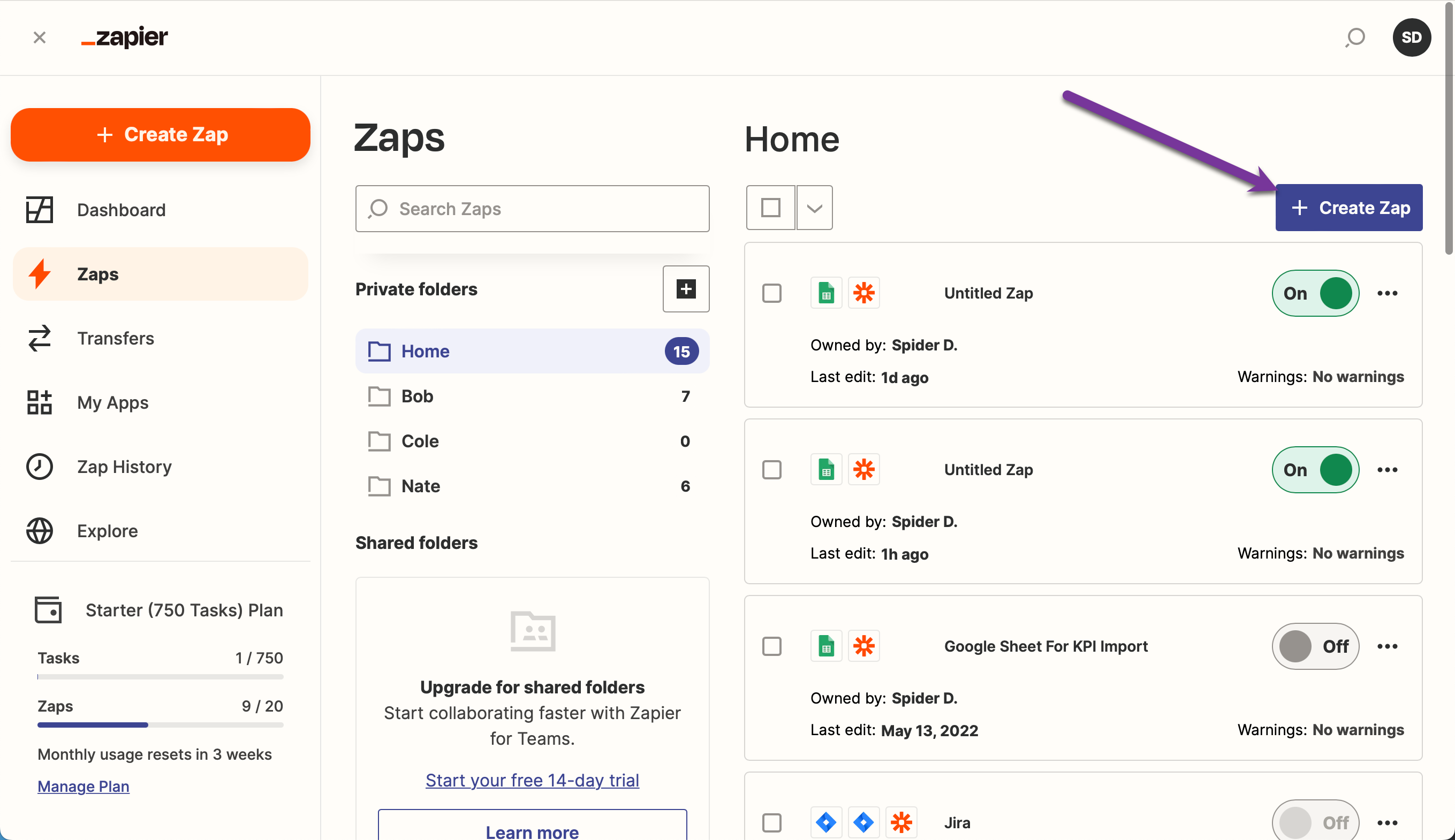Click the Cole folder icon
1455x840 pixels.
[x=379, y=441]
